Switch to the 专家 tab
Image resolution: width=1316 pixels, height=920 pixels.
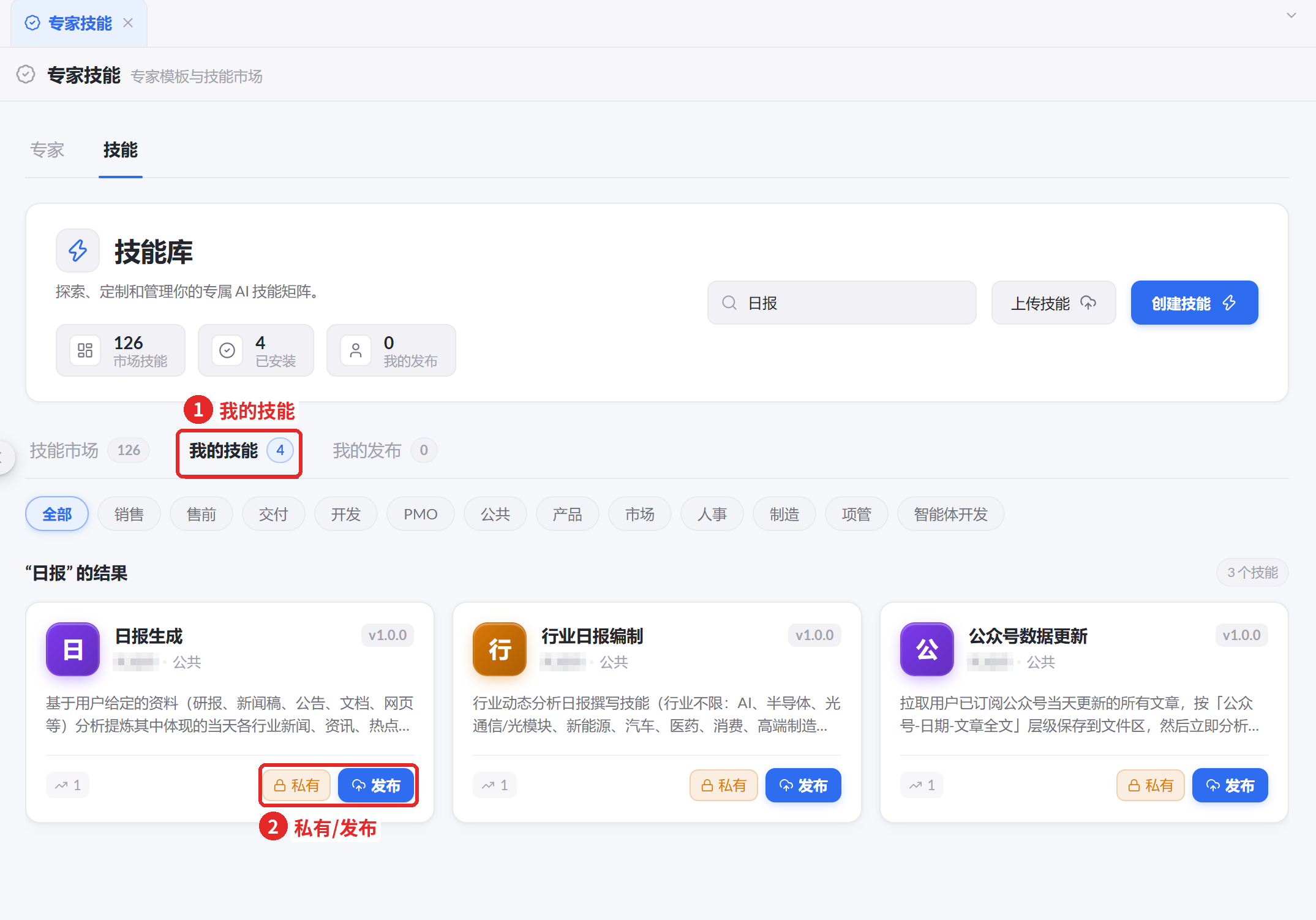(x=47, y=150)
